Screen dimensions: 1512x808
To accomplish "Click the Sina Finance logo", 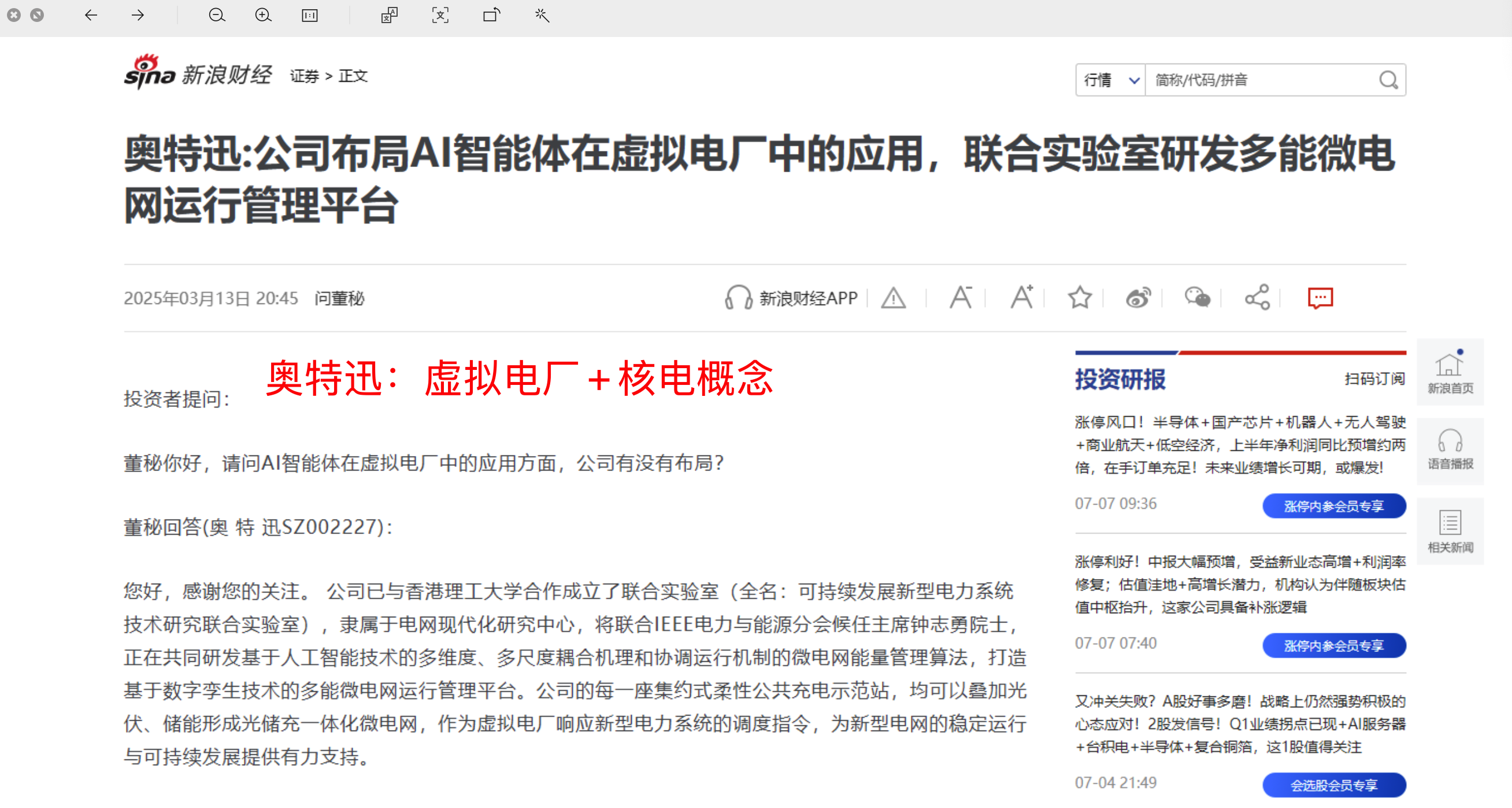I will click(x=198, y=72).
